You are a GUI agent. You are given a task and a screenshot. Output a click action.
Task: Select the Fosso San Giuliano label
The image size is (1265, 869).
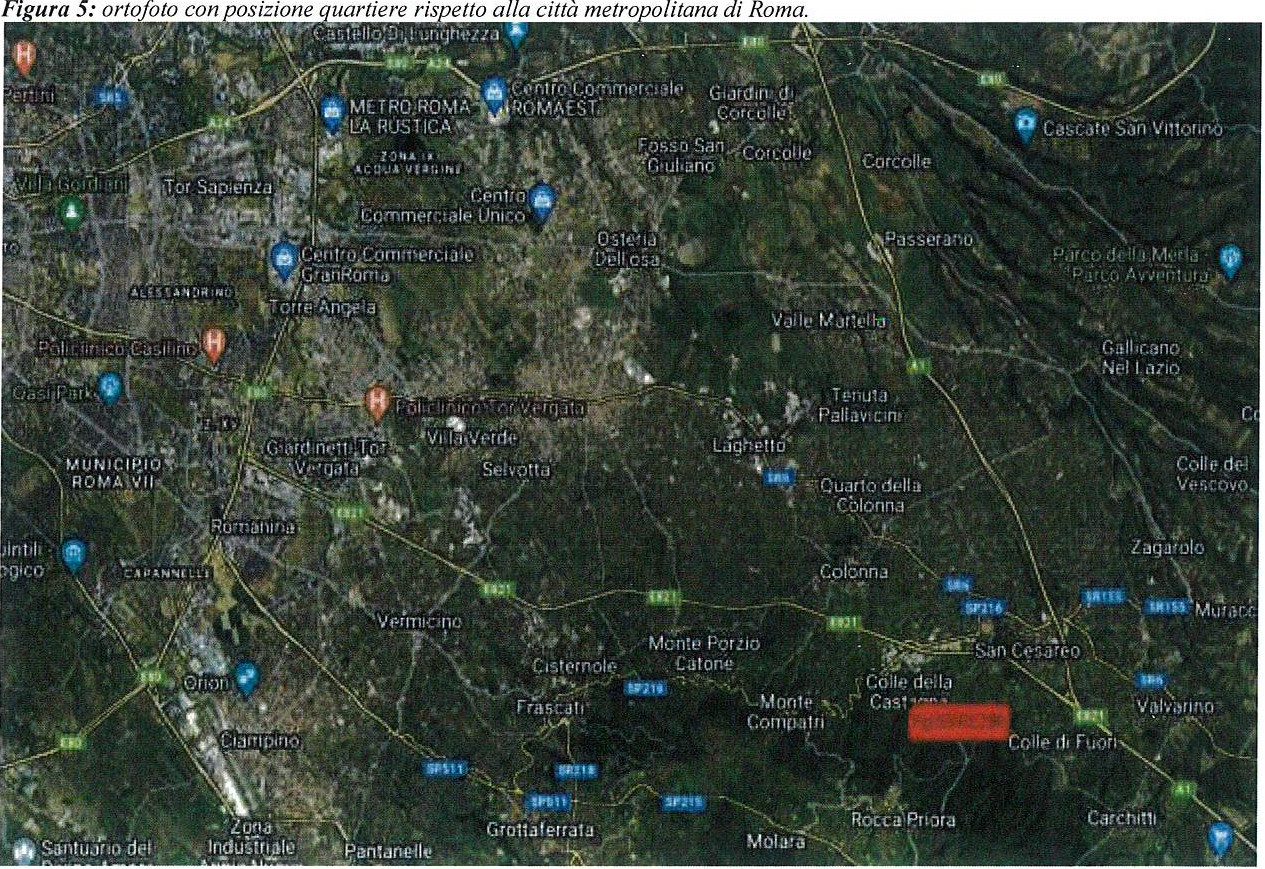pos(680,155)
